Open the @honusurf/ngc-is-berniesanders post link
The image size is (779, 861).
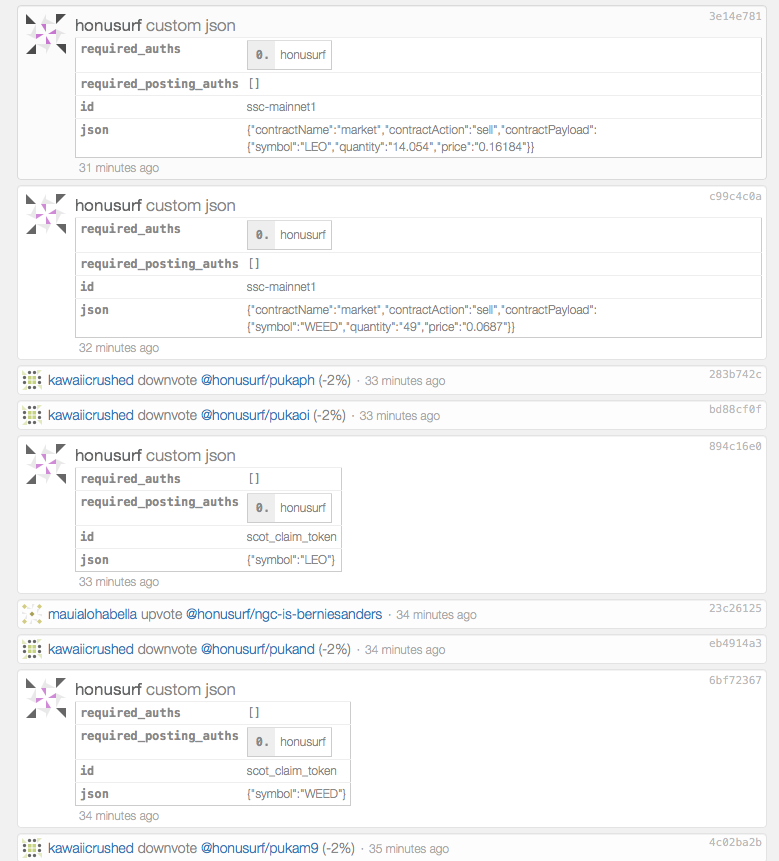284,614
